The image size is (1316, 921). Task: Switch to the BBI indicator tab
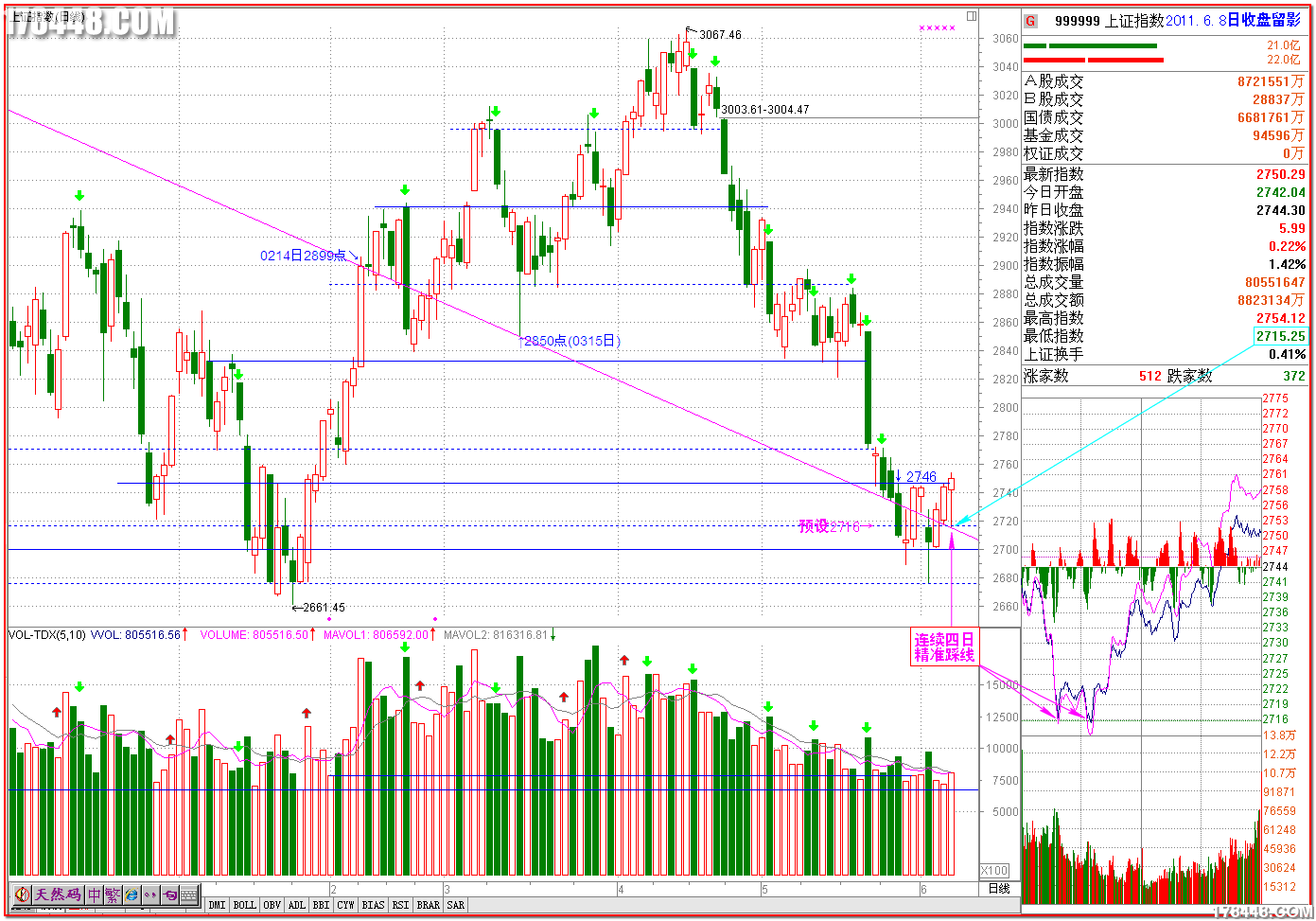[322, 906]
